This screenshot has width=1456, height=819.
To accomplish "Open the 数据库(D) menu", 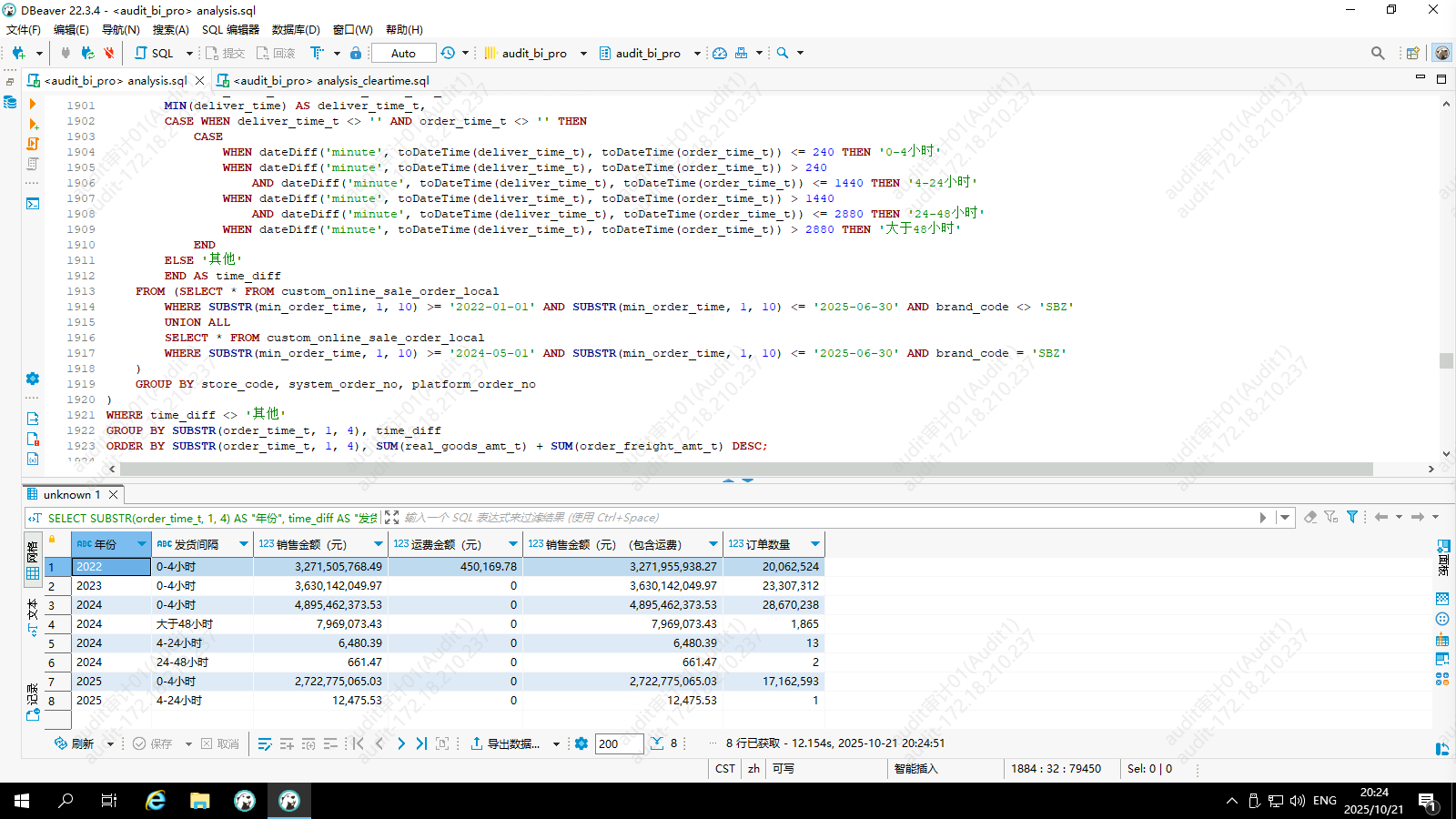I will coord(296,29).
